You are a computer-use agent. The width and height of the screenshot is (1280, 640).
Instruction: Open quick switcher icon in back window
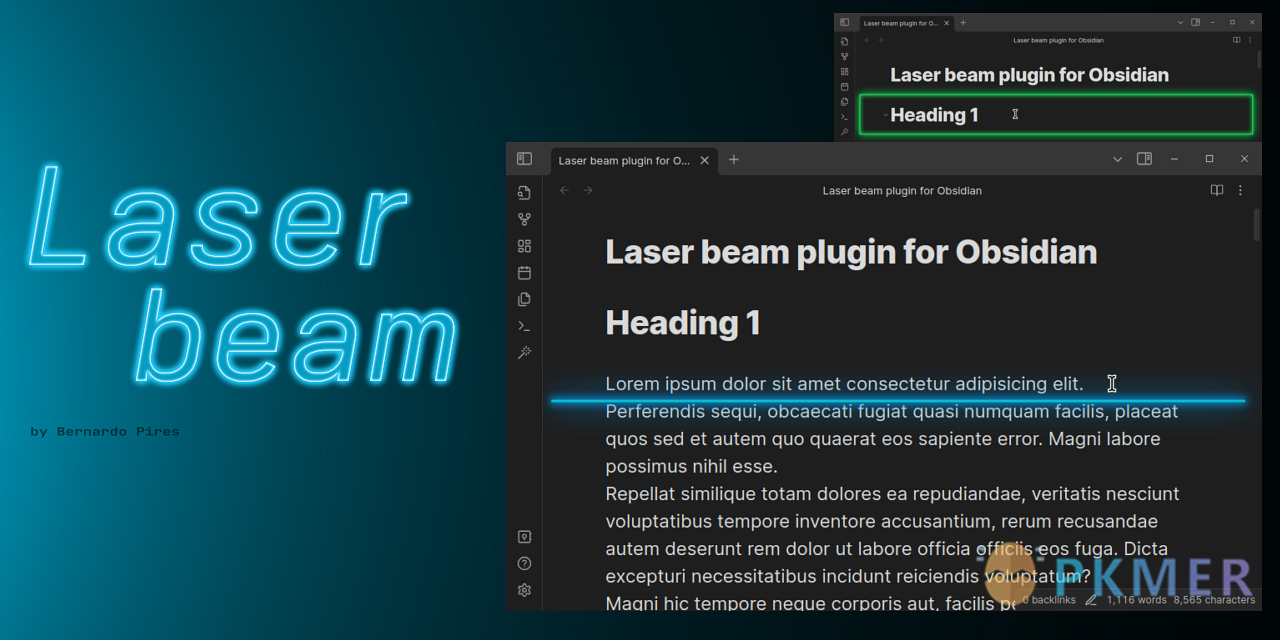844,42
